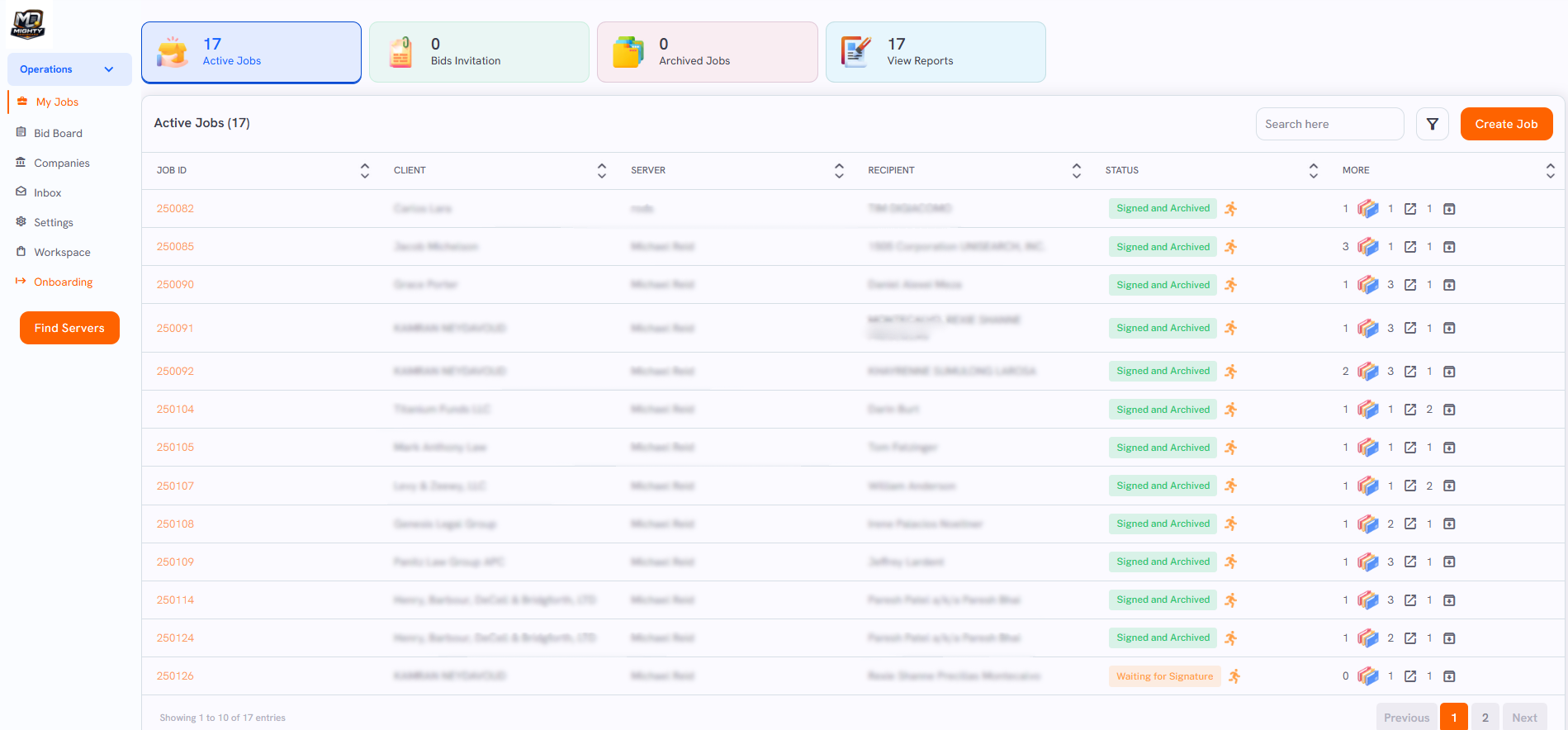This screenshot has width=1568, height=730.
Task: Select the Archived Jobs card
Action: coord(707,52)
